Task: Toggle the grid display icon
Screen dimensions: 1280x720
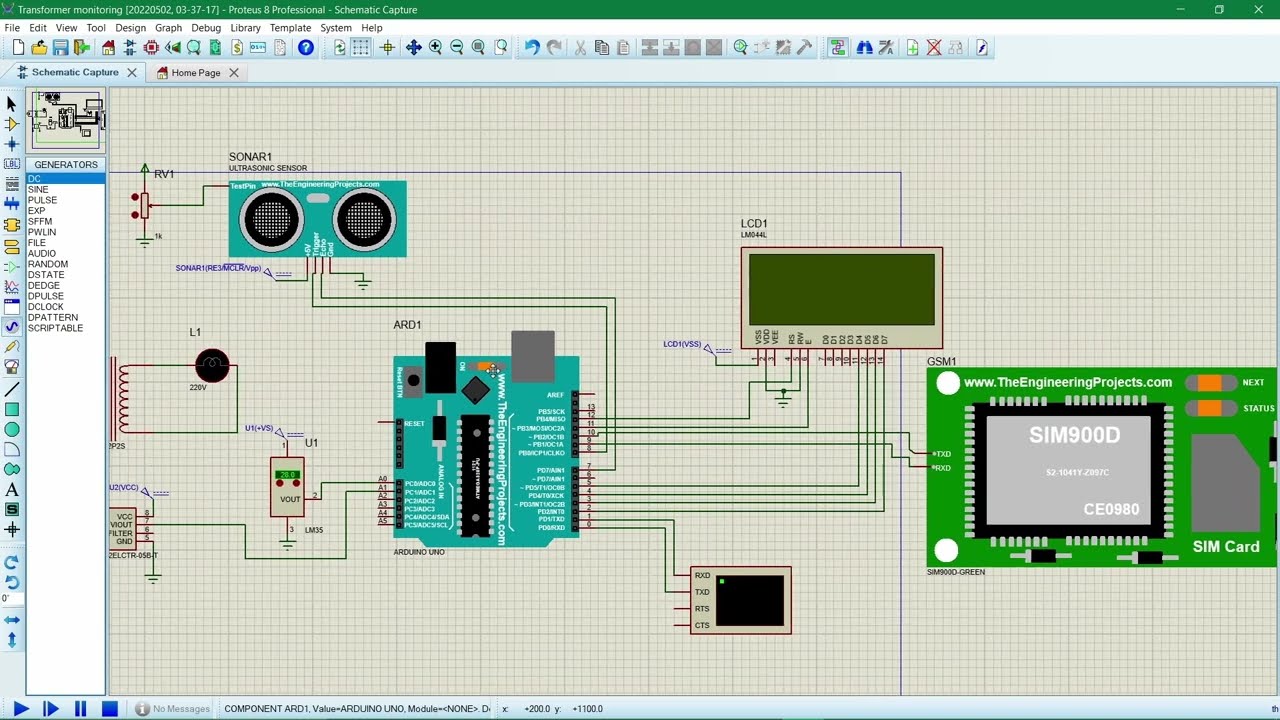Action: coord(361,47)
